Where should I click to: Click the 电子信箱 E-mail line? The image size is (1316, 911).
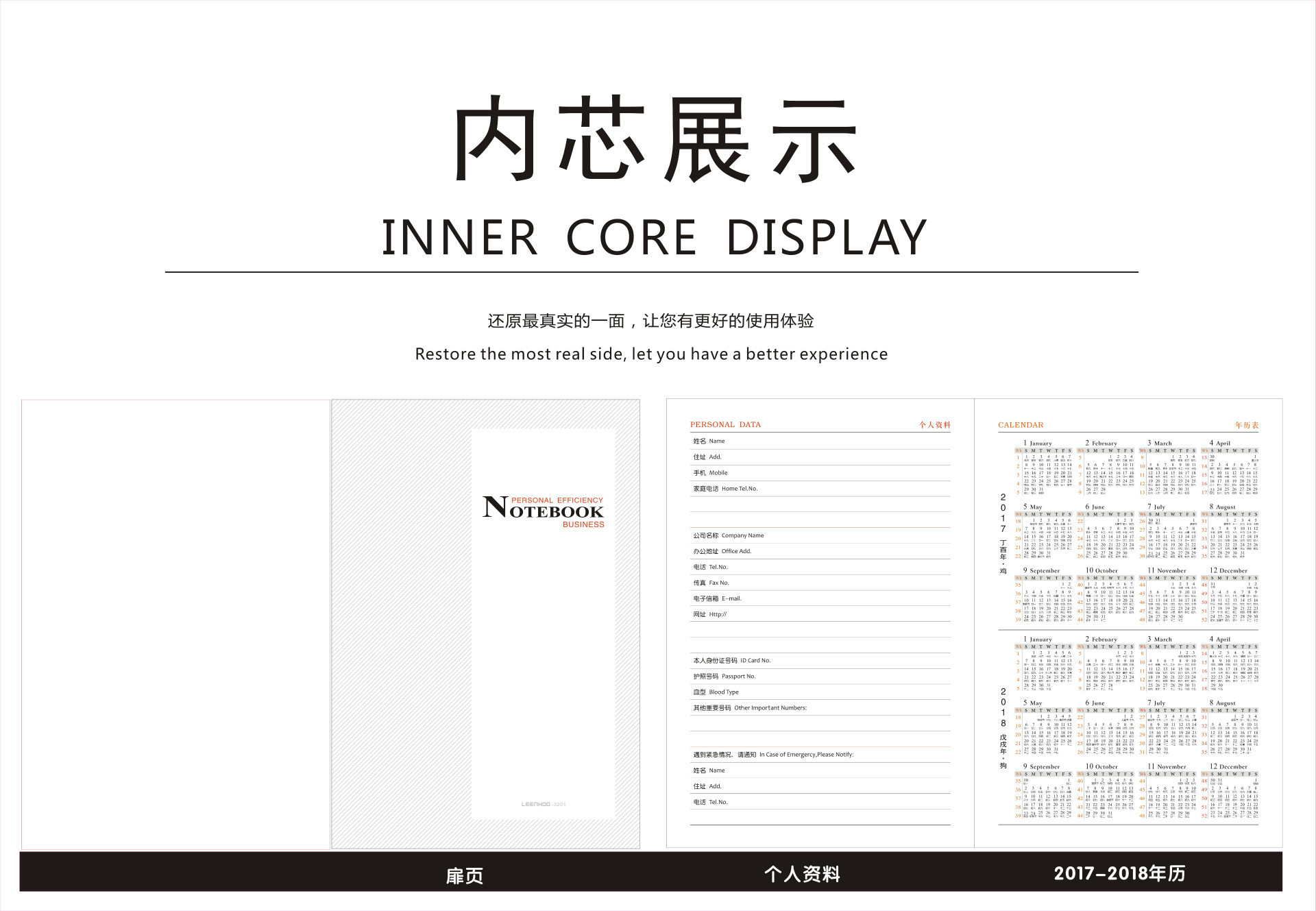pyautogui.click(x=820, y=598)
